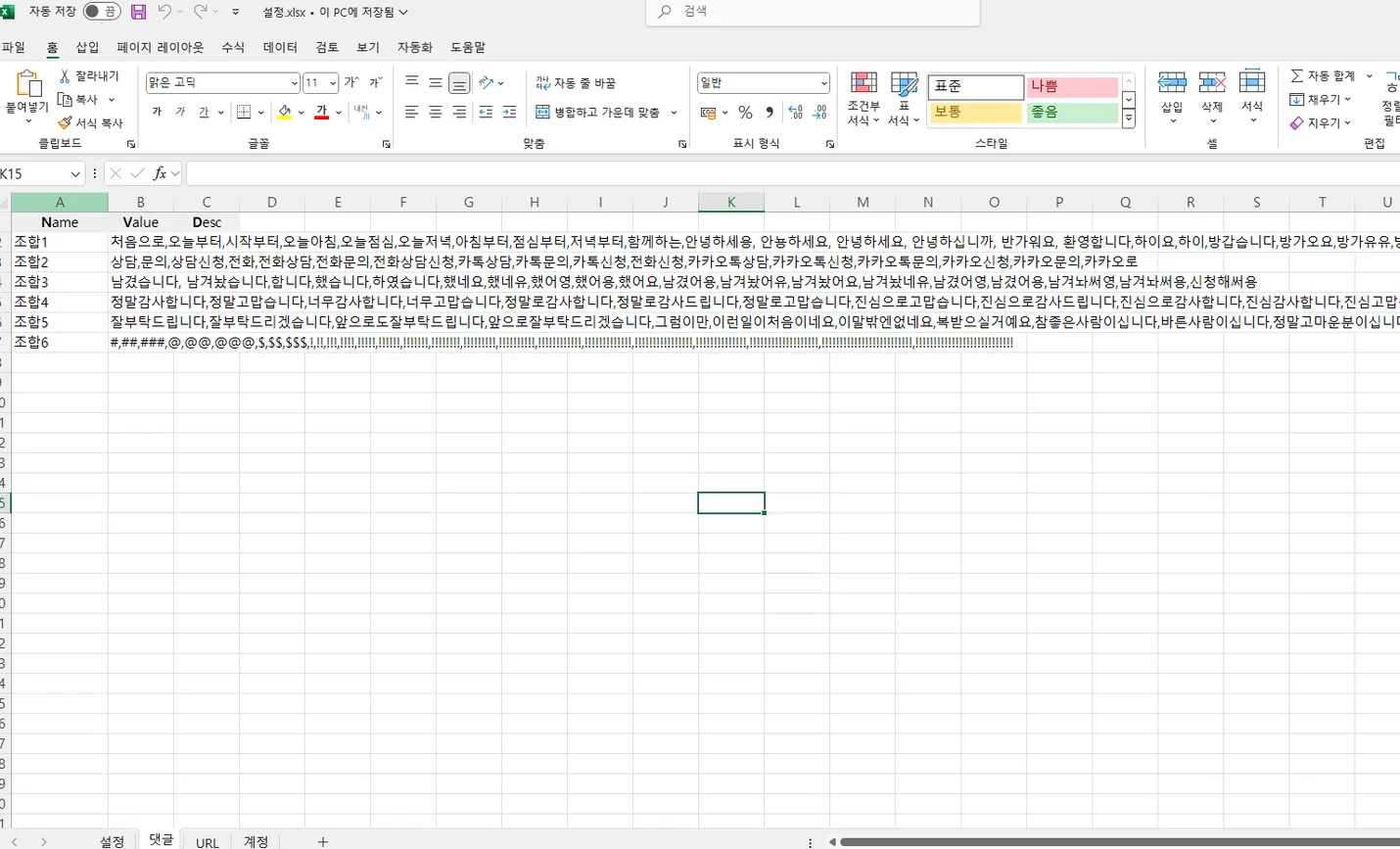Apply red font color 가
The width and height of the screenshot is (1400, 849).
pyautogui.click(x=322, y=113)
